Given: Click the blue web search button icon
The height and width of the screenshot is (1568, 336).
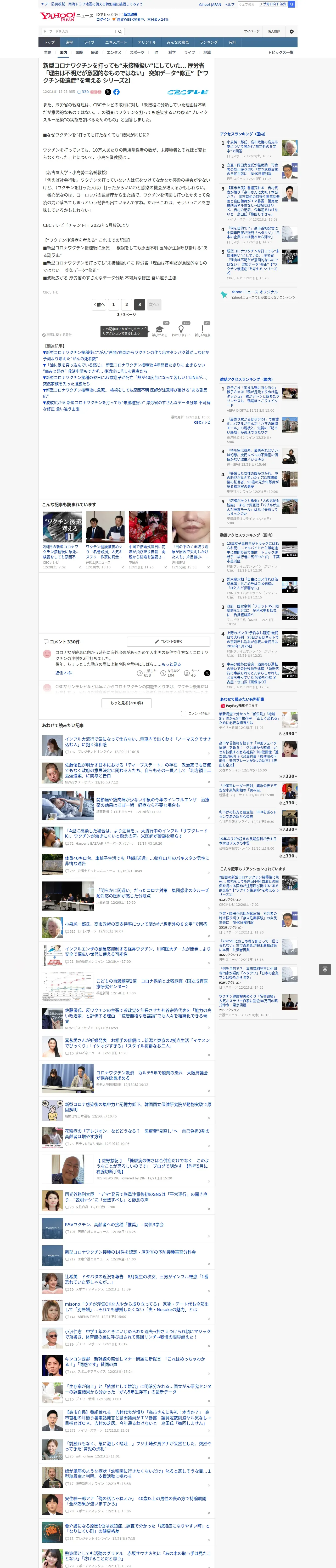Looking at the screenshot, I should (292, 4).
